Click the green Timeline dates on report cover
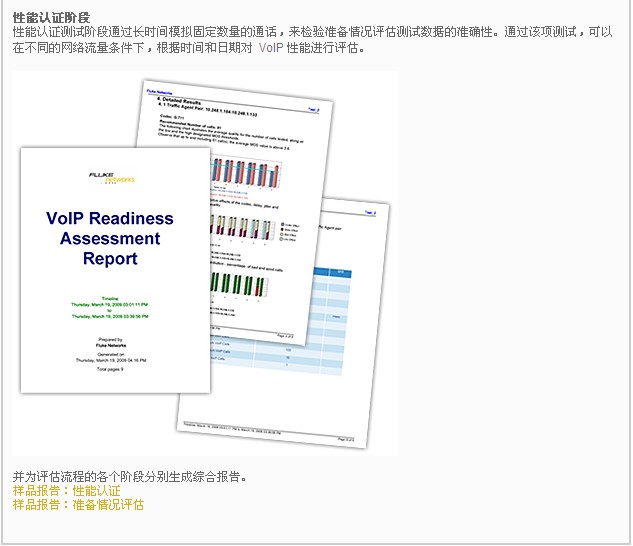Image resolution: width=633 pixels, height=546 pixels. [110, 308]
